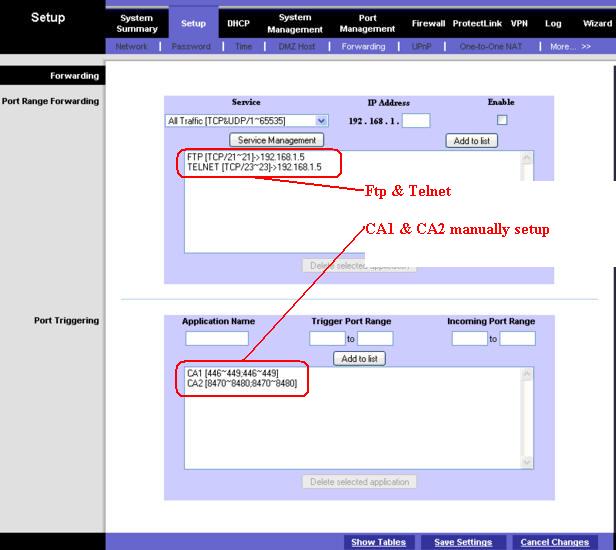Open One-to-One NAT submenu
This screenshot has width=616, height=550.
(491, 47)
